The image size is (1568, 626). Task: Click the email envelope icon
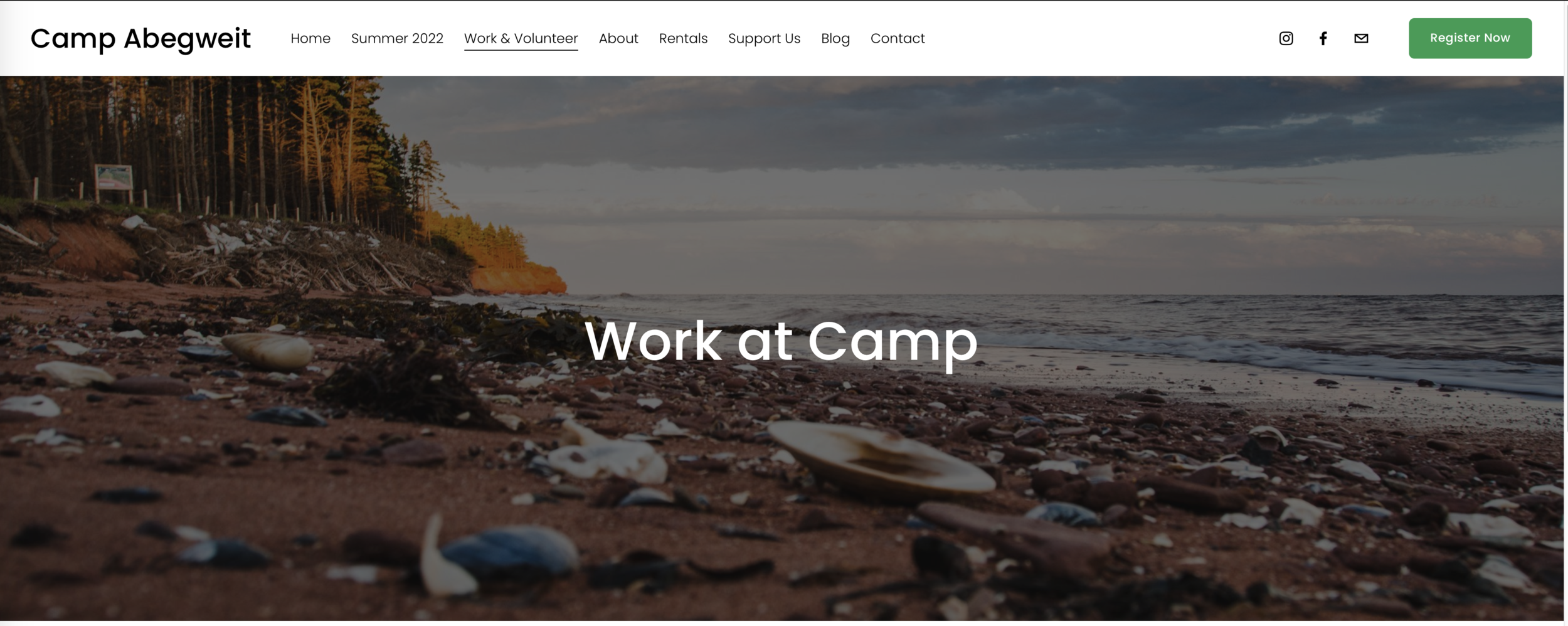coord(1361,38)
